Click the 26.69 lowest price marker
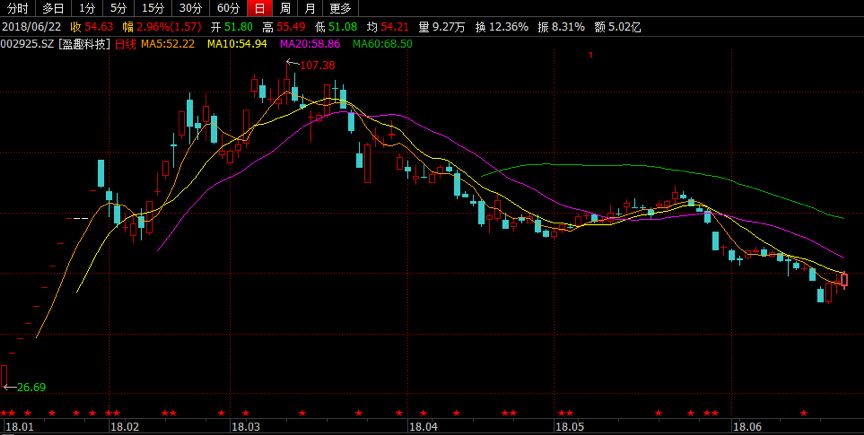 click(x=31, y=387)
